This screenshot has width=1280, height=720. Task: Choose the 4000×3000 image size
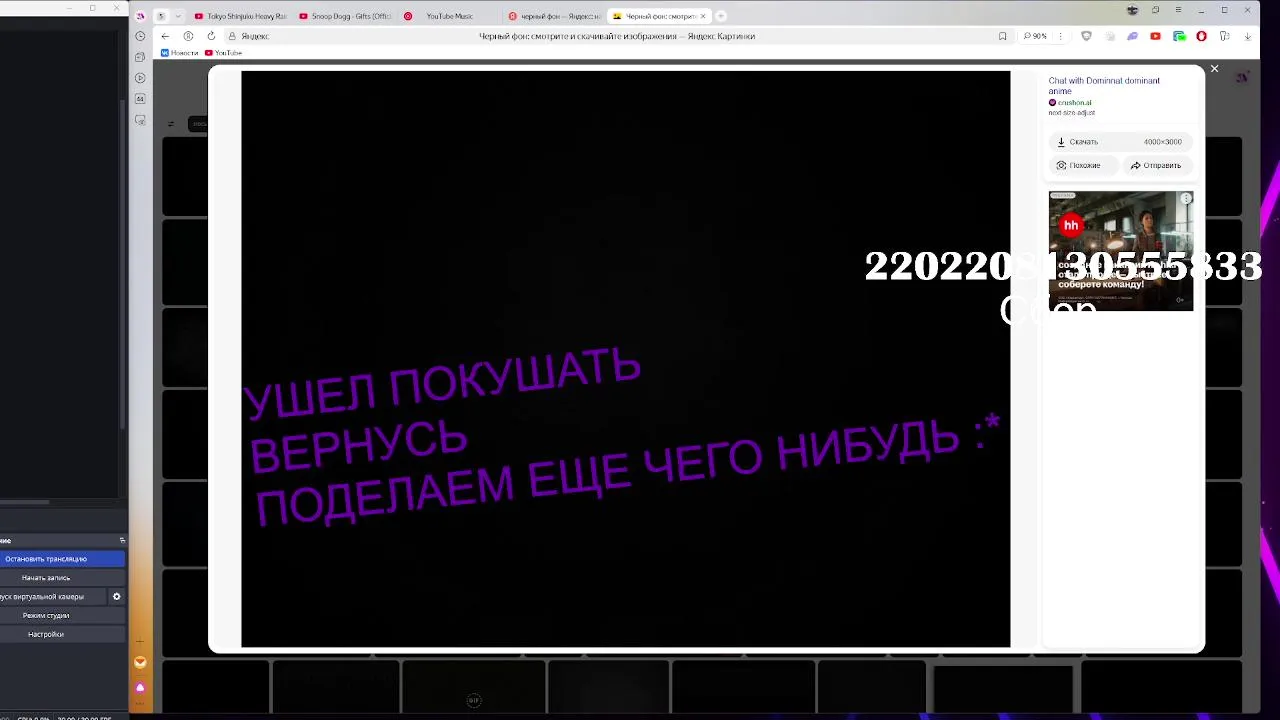[x=1162, y=142]
